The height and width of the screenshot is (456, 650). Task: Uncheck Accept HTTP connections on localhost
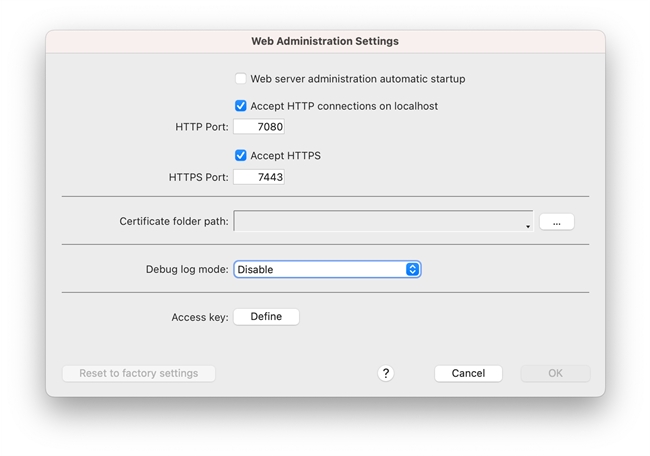241,106
